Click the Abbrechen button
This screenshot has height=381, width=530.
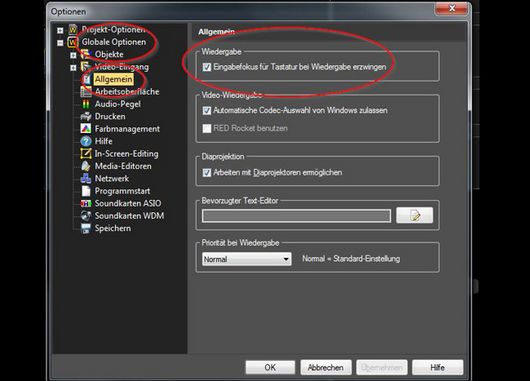[326, 367]
